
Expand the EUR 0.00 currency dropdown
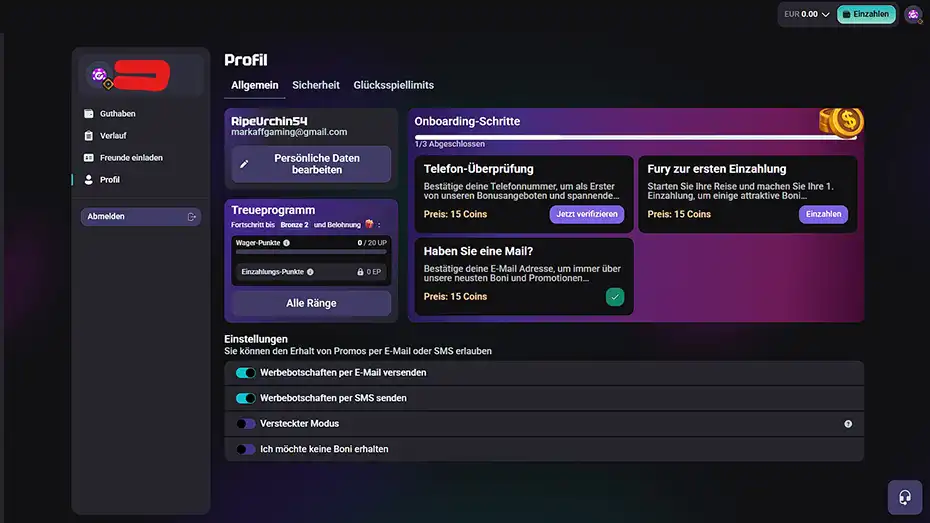pyautogui.click(x=807, y=15)
